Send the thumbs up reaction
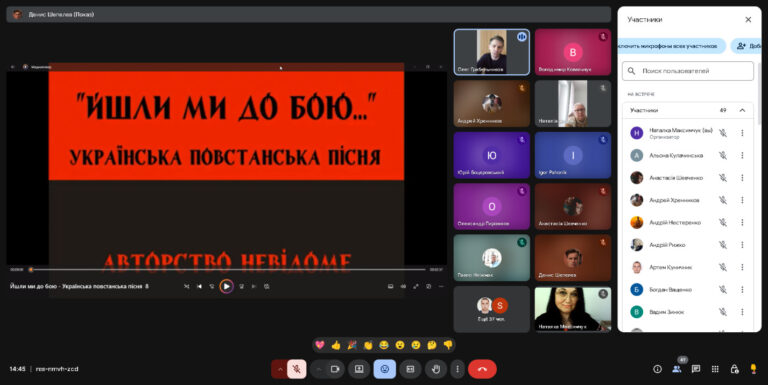 336,345
